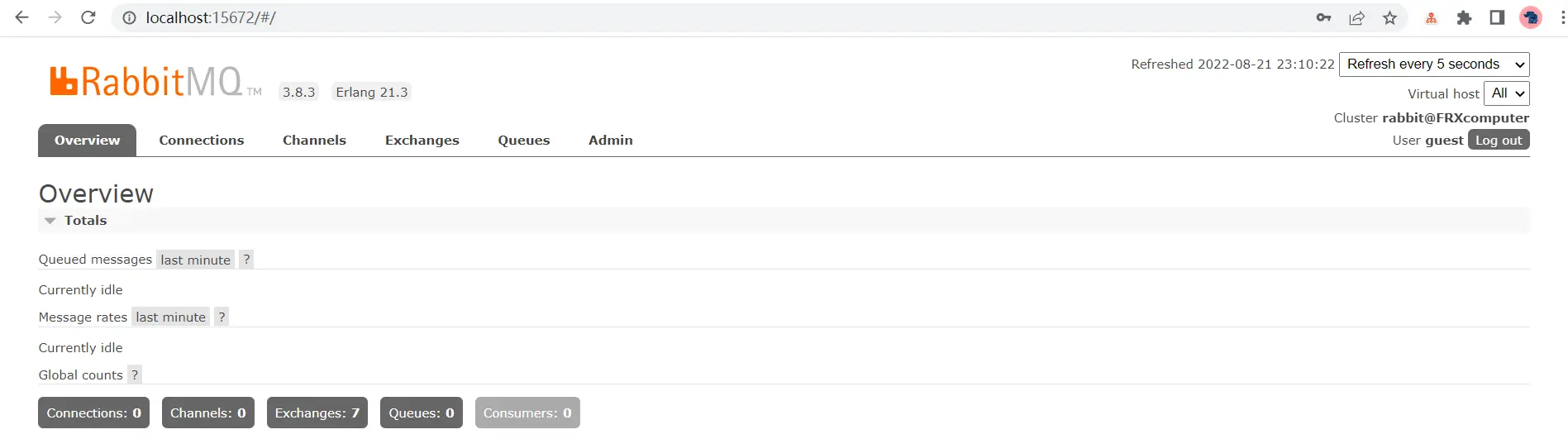Switch to the Connections tab
The height and width of the screenshot is (439, 1568).
point(202,141)
